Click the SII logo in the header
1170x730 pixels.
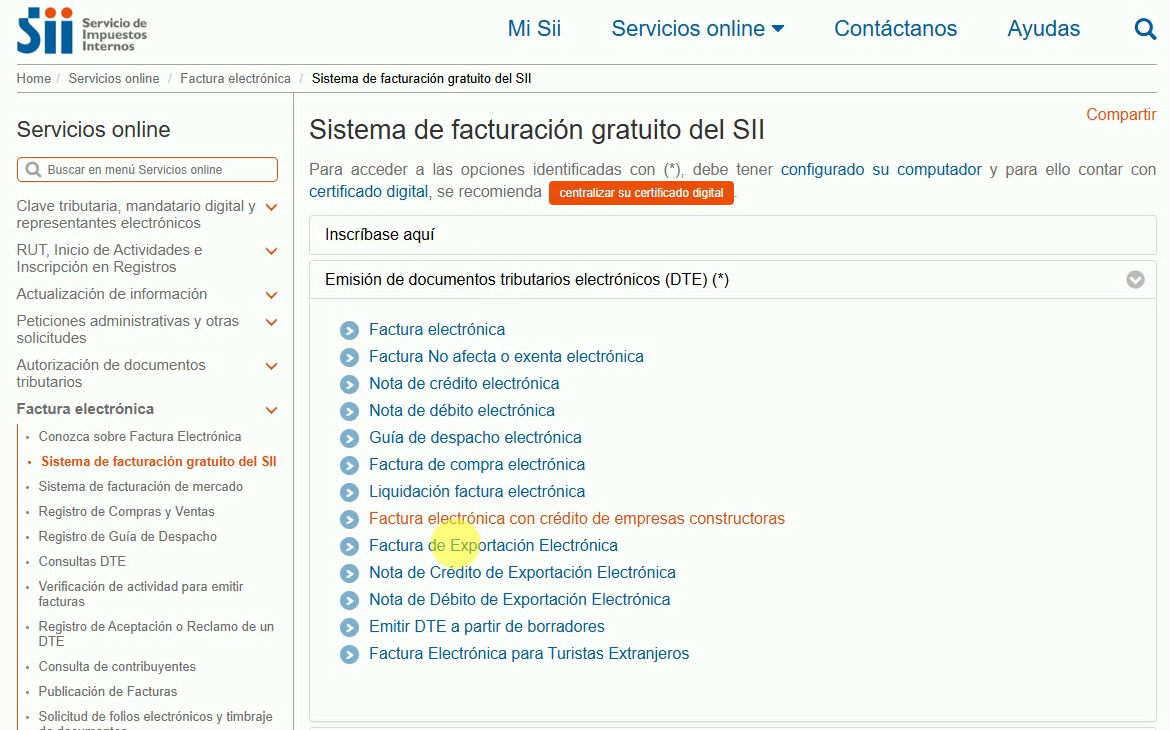(x=82, y=31)
